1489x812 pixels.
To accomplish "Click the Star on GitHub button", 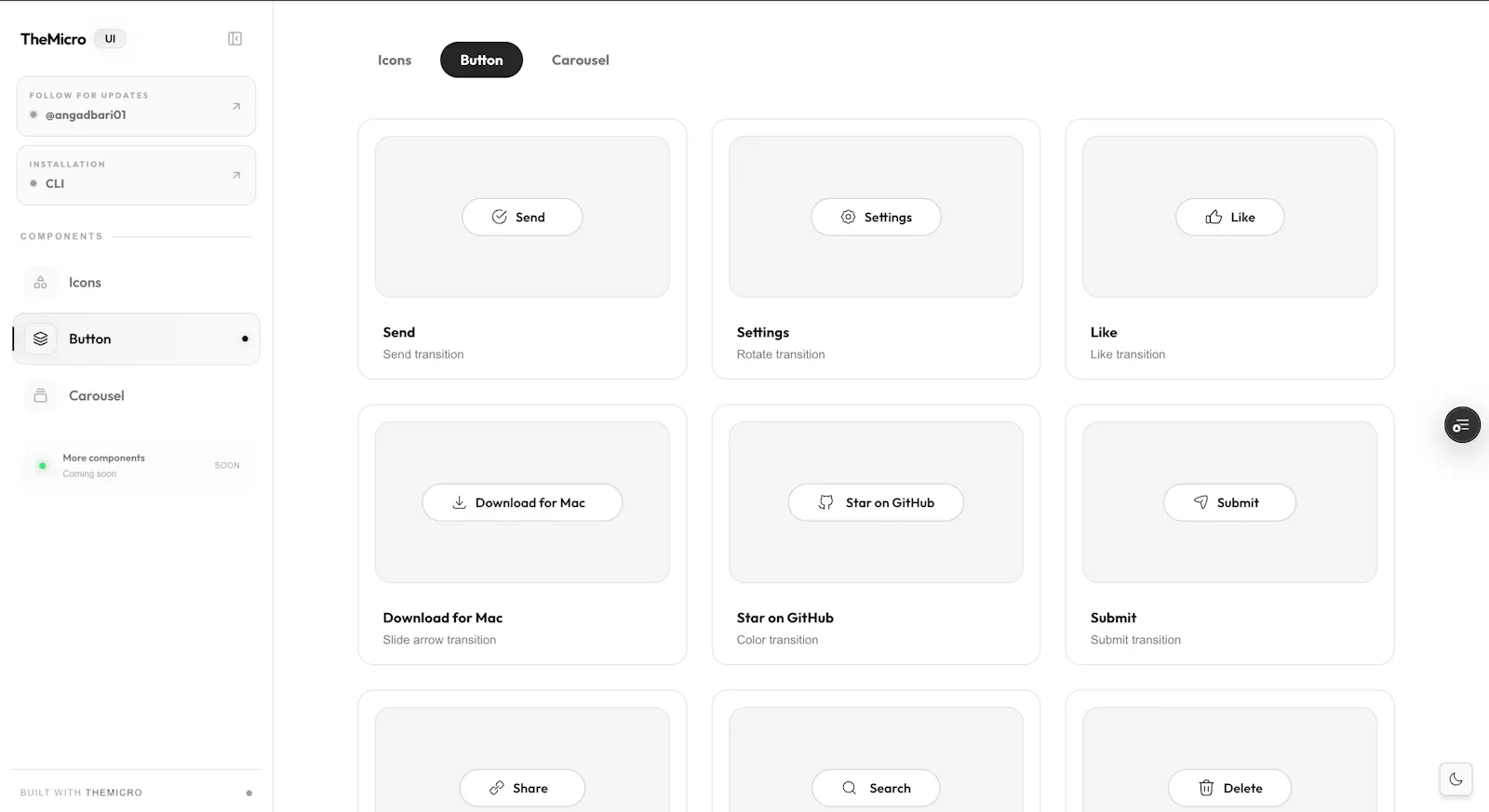I will coord(876,502).
